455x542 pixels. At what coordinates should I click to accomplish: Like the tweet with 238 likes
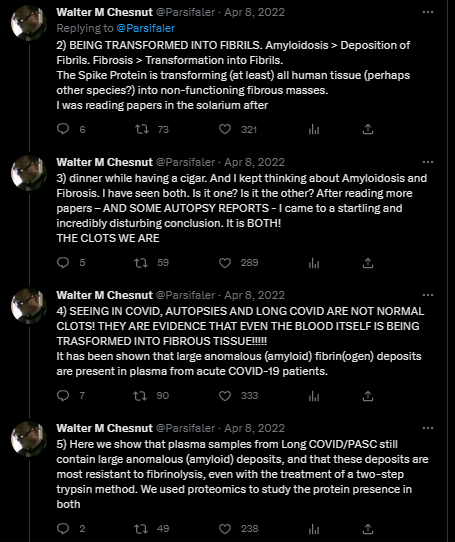[225, 529]
